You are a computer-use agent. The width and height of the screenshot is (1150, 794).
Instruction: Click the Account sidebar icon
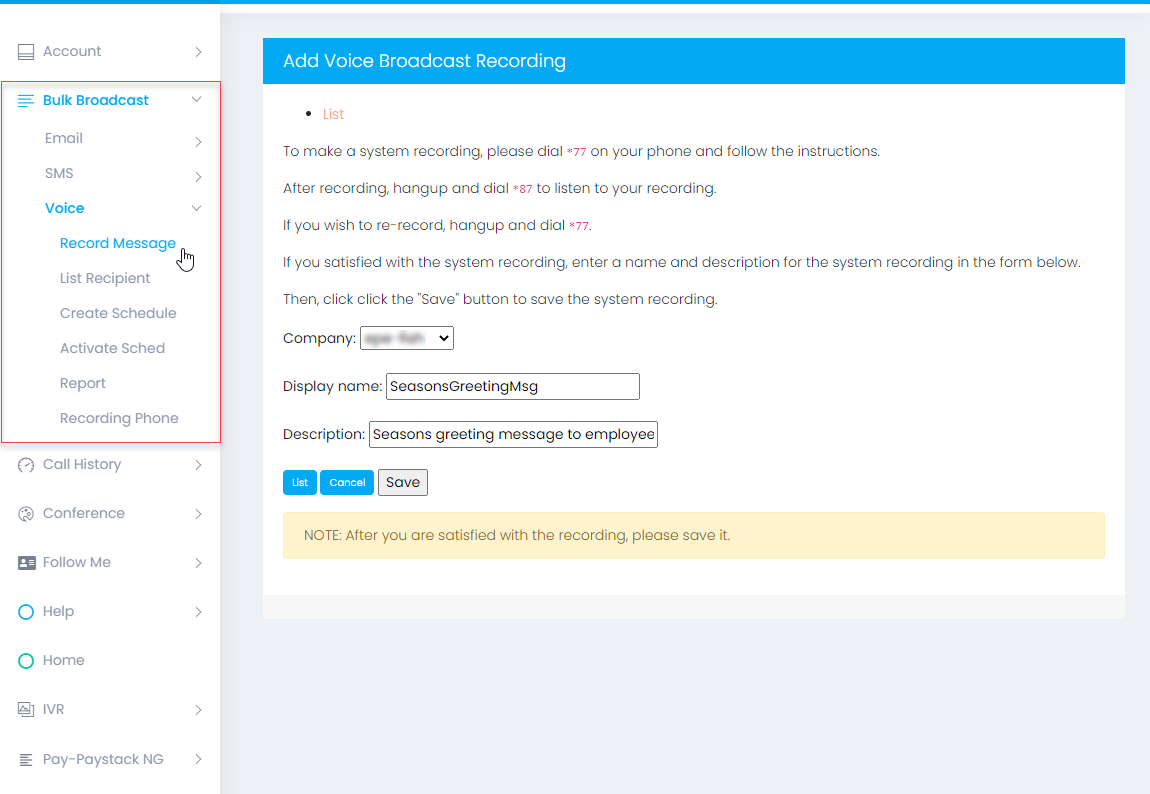24,51
